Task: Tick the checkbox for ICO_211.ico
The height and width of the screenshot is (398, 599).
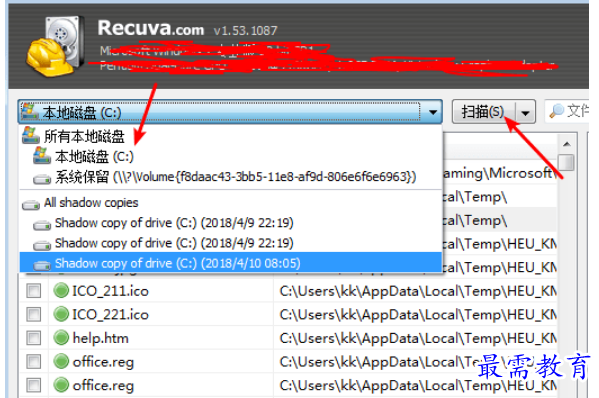Action: tap(34, 291)
